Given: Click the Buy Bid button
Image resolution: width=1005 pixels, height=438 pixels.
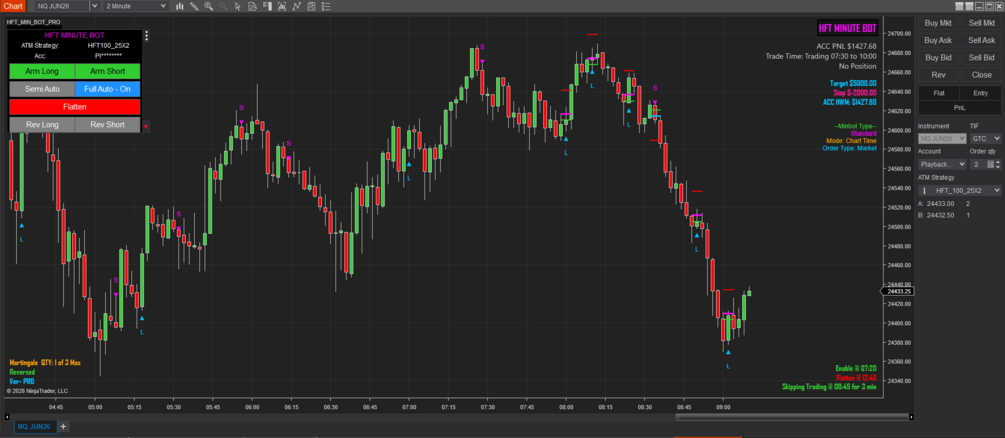Looking at the screenshot, I should [938, 58].
